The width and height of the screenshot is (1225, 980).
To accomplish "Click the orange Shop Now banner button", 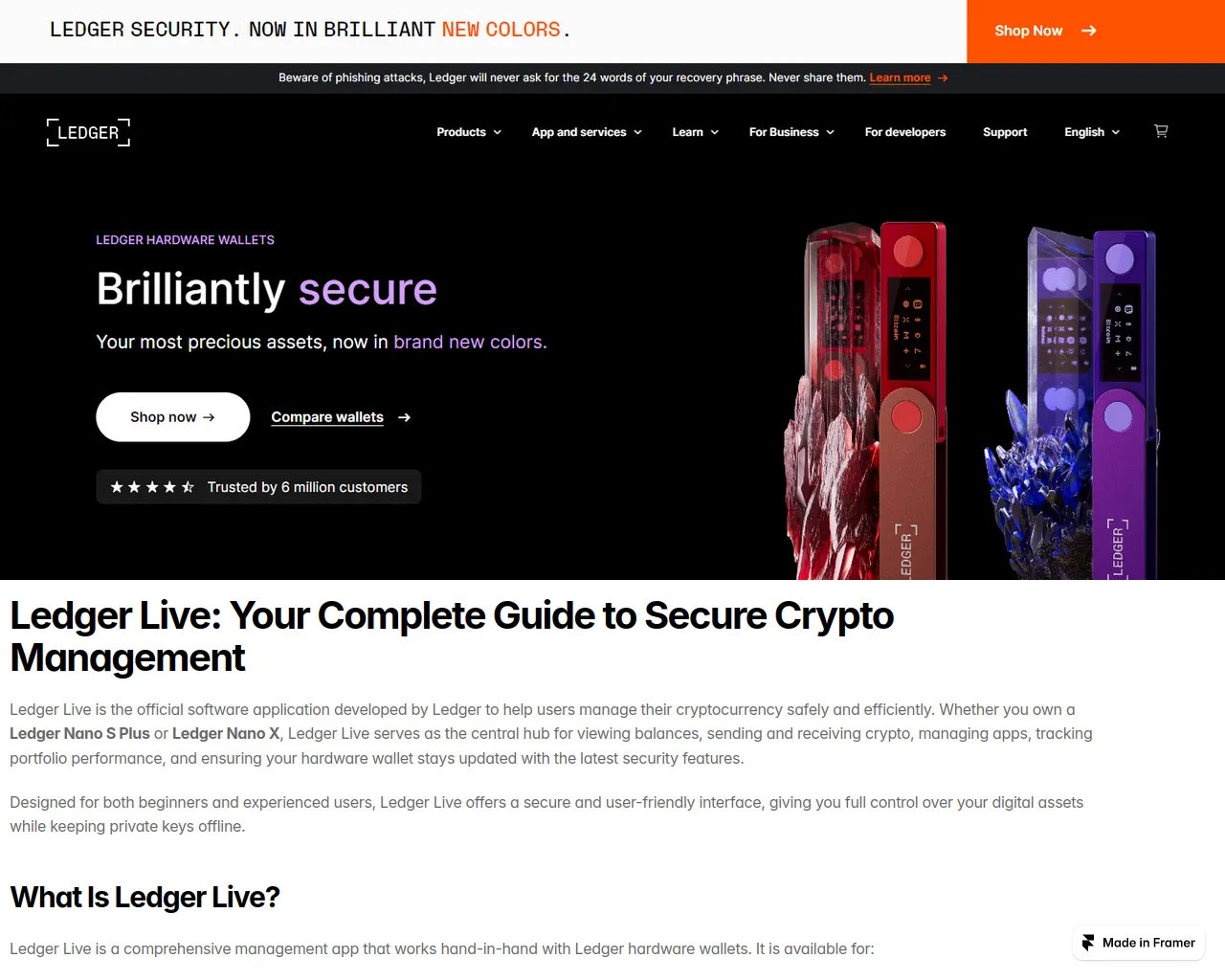I will point(1096,32).
